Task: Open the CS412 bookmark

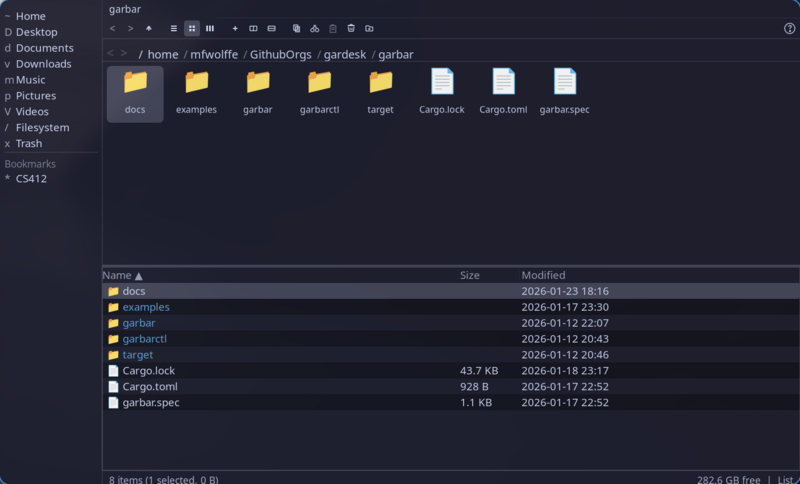Action: pyautogui.click(x=31, y=179)
